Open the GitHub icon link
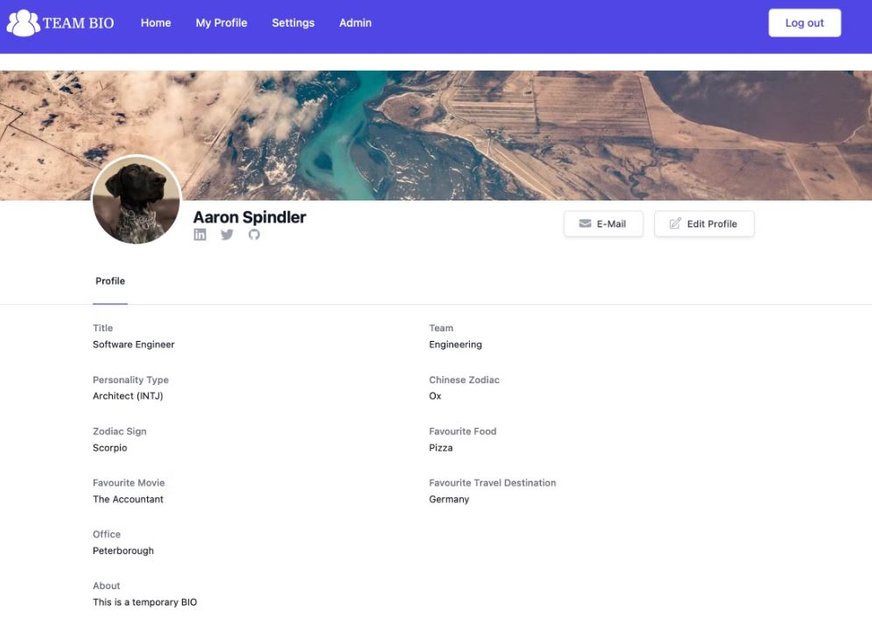The height and width of the screenshot is (630, 872). point(254,234)
